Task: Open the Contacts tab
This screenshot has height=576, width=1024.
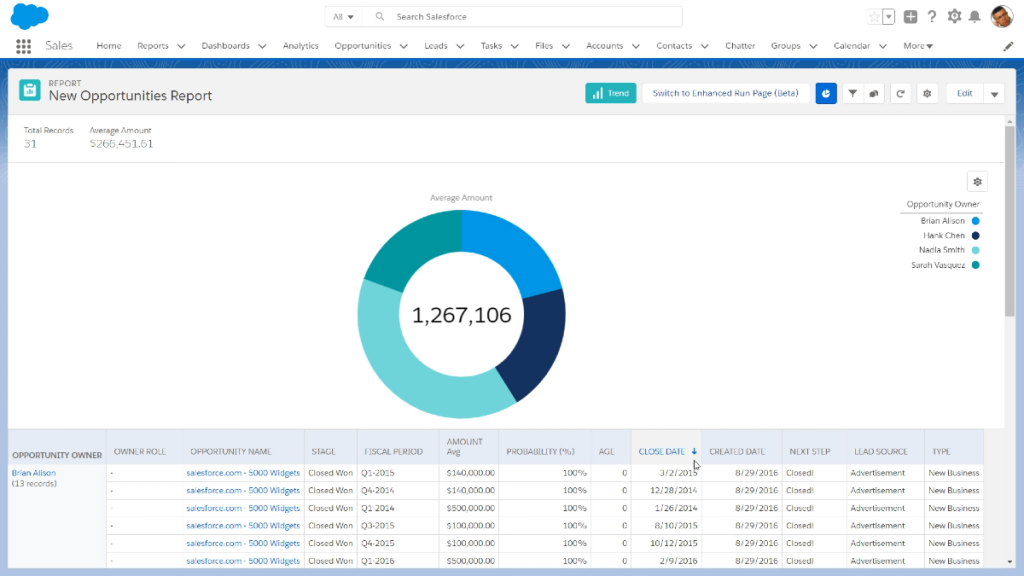Action: [674, 46]
